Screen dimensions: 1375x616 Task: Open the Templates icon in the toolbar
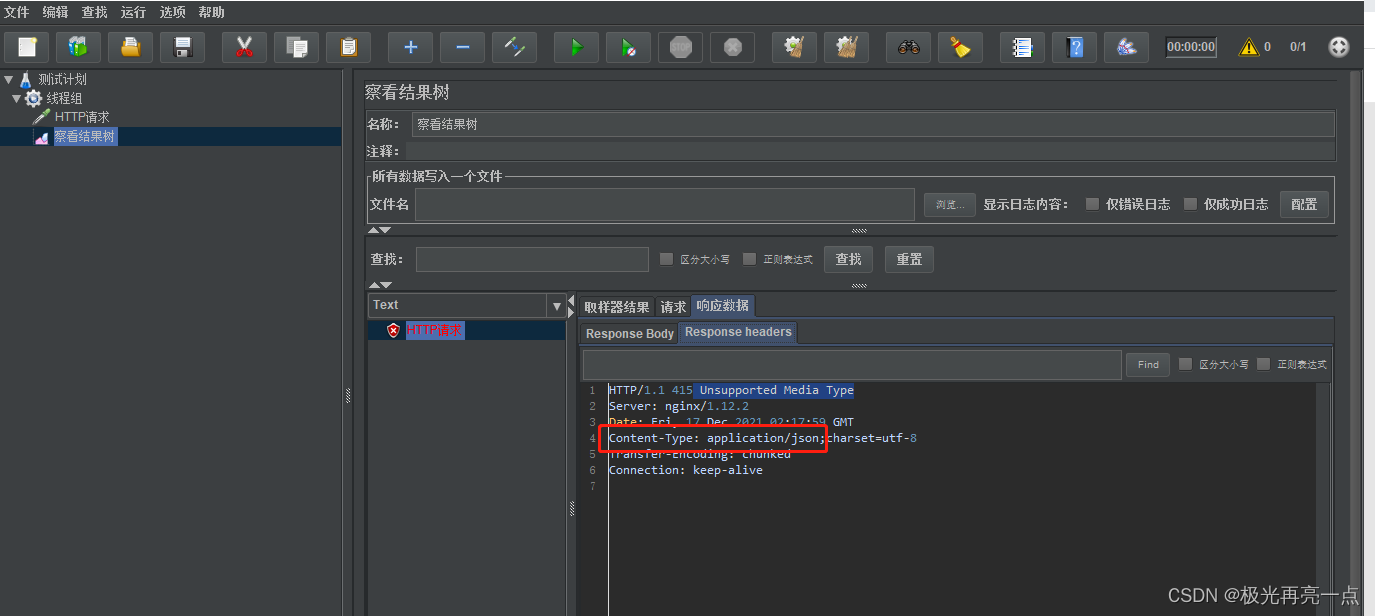(x=78, y=47)
